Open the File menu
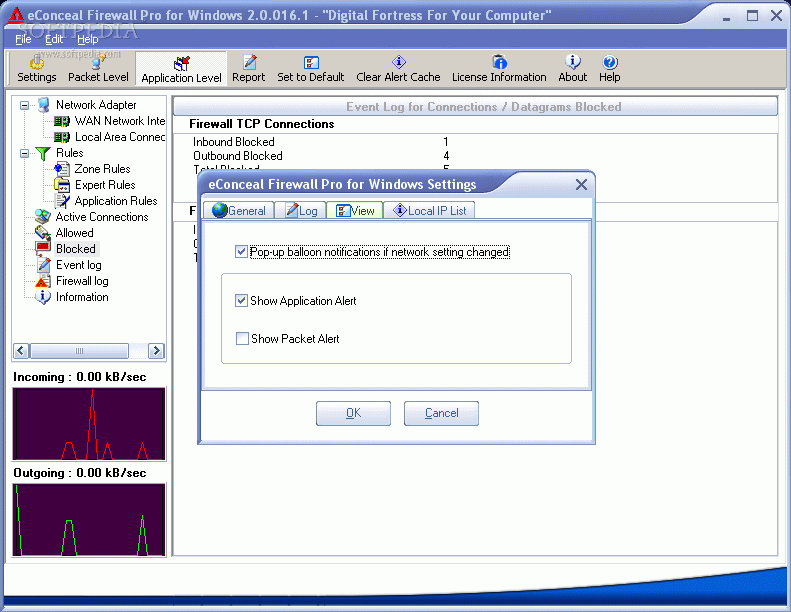This screenshot has width=791, height=612. click(23, 39)
